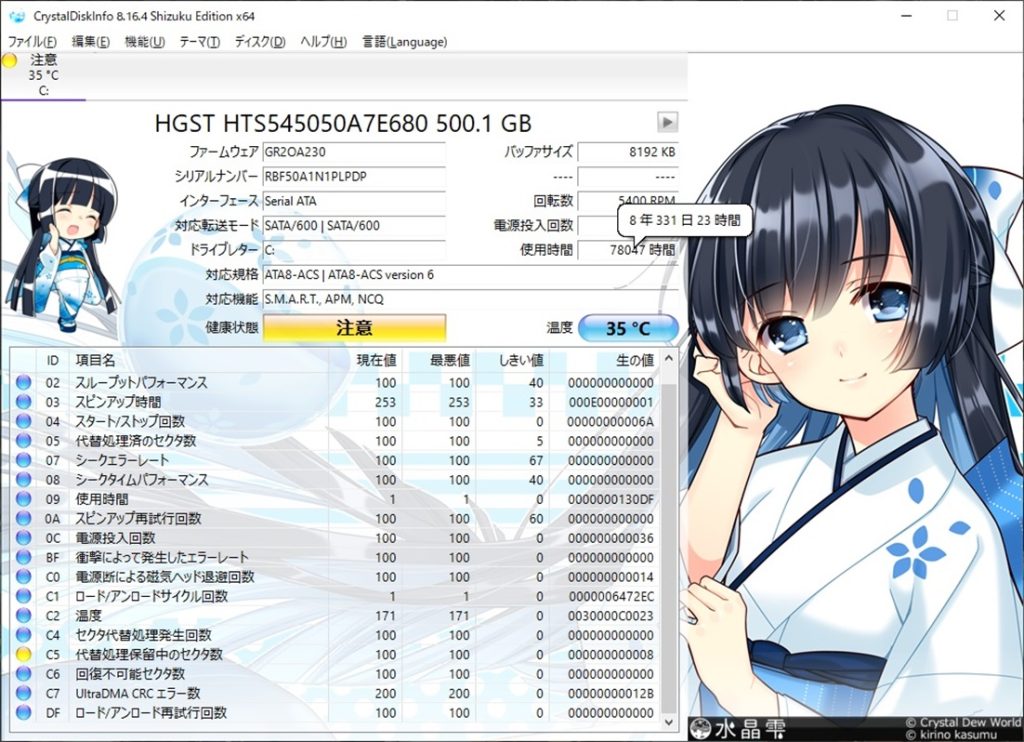This screenshot has height=742, width=1024.
Task: Click the serial number field RBF50A1N1PLPDP
Action: click(x=353, y=176)
